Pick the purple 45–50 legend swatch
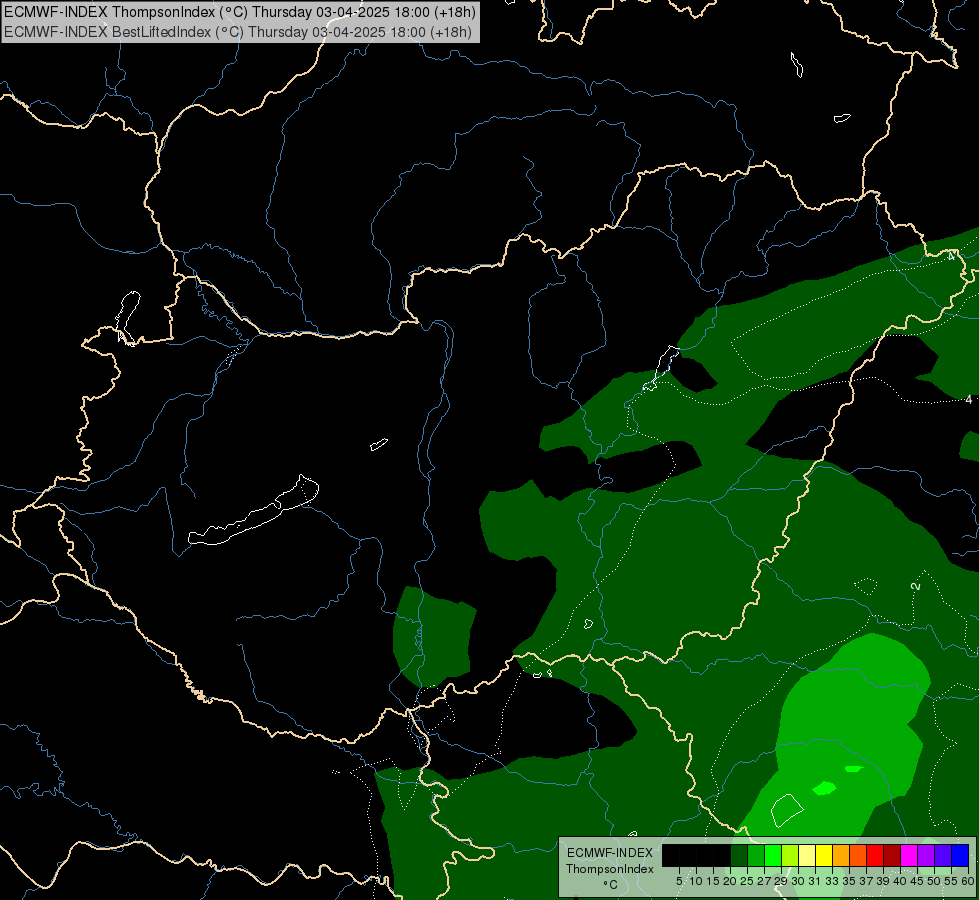979x900 pixels. [x=926, y=855]
